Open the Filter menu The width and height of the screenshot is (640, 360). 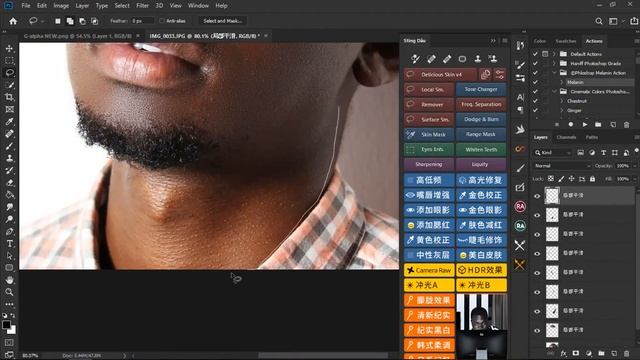142,6
